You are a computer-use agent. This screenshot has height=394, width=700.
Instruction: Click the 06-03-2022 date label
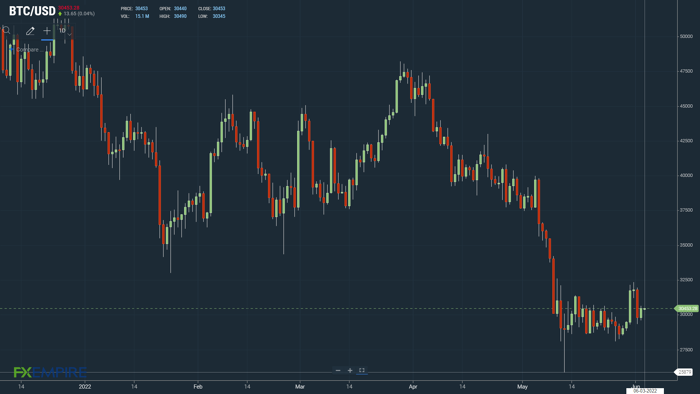click(645, 391)
